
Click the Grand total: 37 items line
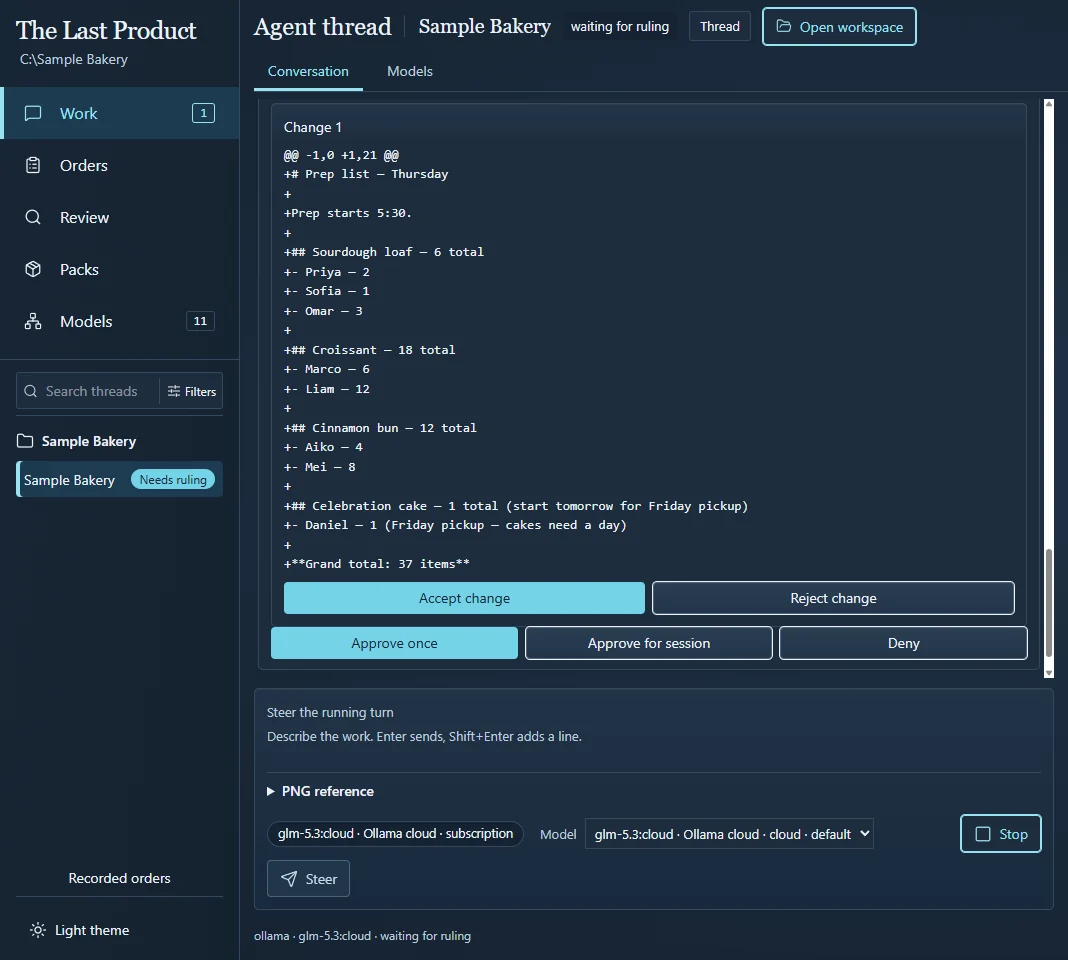pyautogui.click(x=377, y=564)
